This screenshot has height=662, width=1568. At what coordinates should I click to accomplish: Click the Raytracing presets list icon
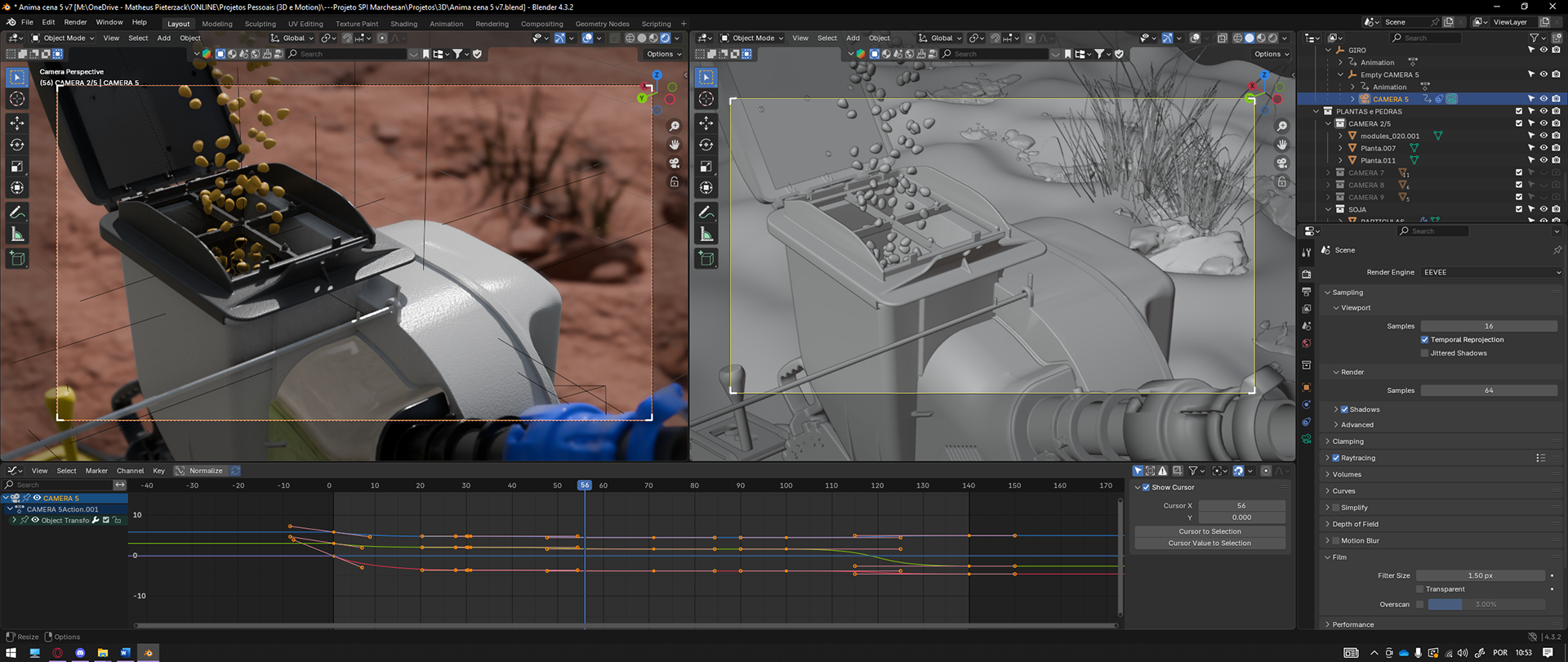pyautogui.click(x=1540, y=458)
